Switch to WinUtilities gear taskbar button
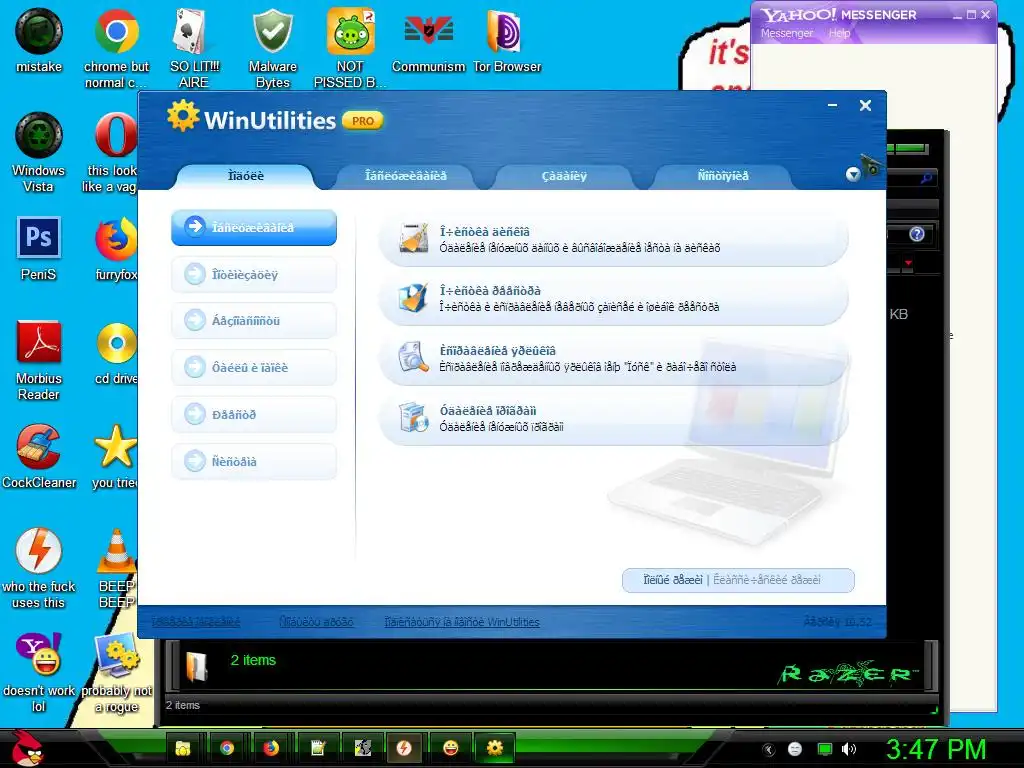Image resolution: width=1024 pixels, height=768 pixels. [494, 748]
